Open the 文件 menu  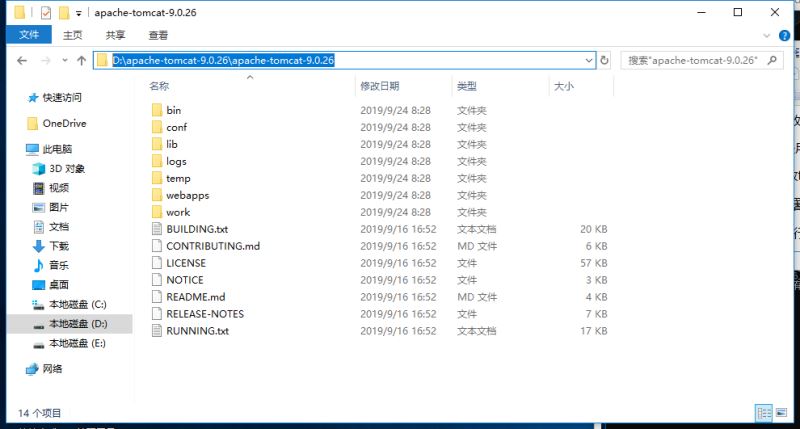pyautogui.click(x=29, y=35)
